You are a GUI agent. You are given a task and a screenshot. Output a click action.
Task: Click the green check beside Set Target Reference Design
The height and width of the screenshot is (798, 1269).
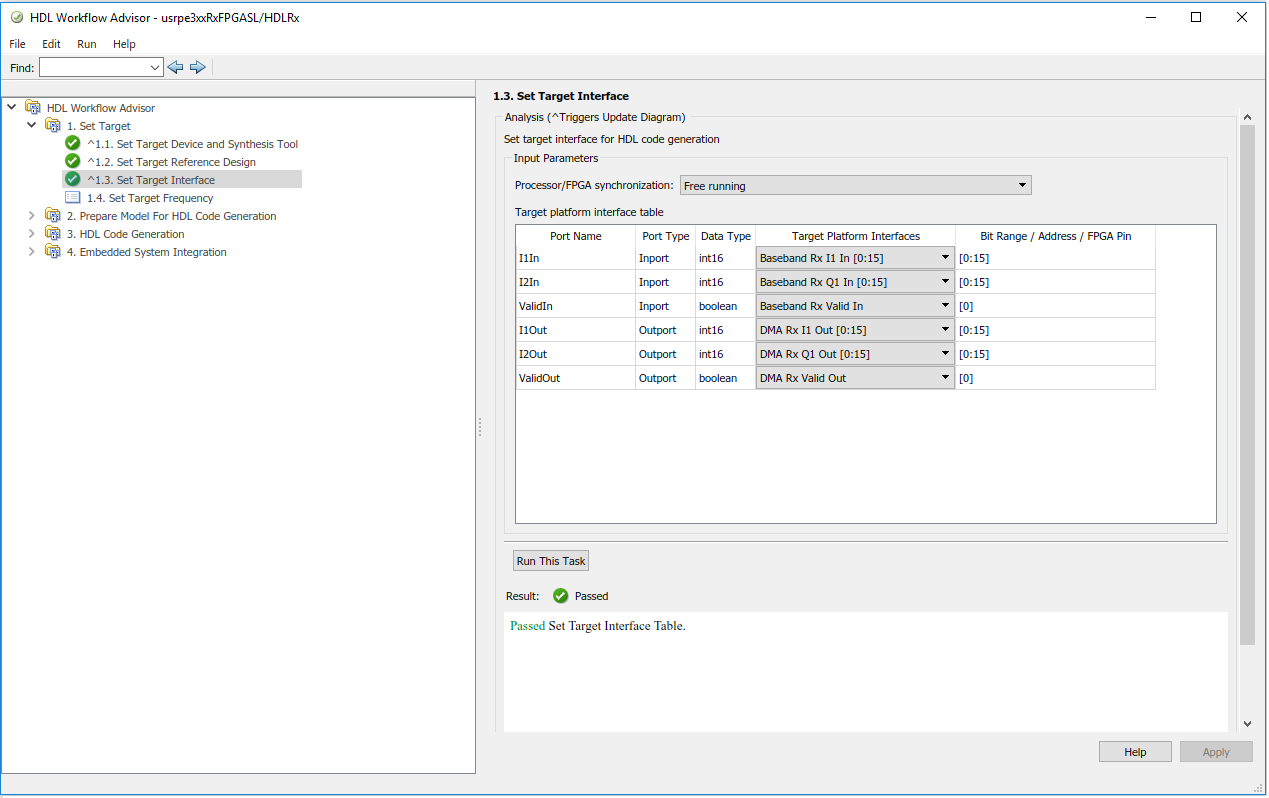click(73, 162)
